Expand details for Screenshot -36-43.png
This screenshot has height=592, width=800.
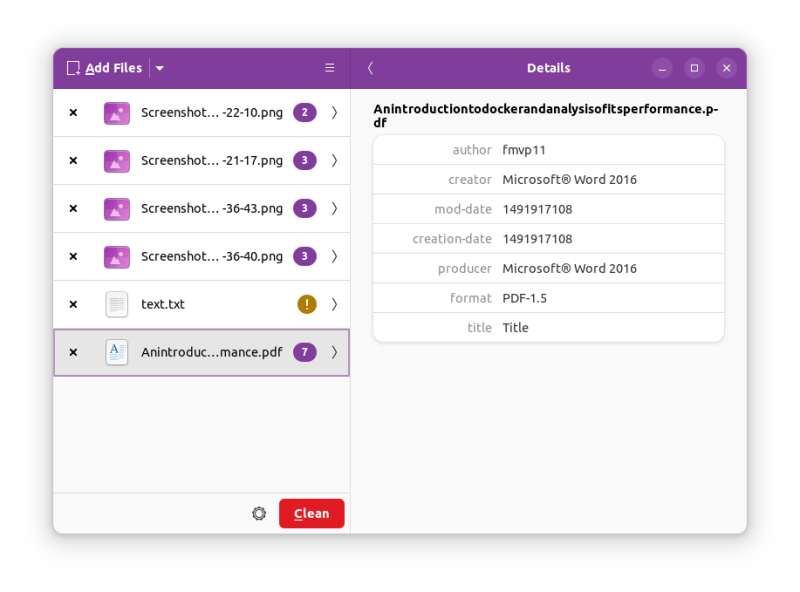pos(334,209)
